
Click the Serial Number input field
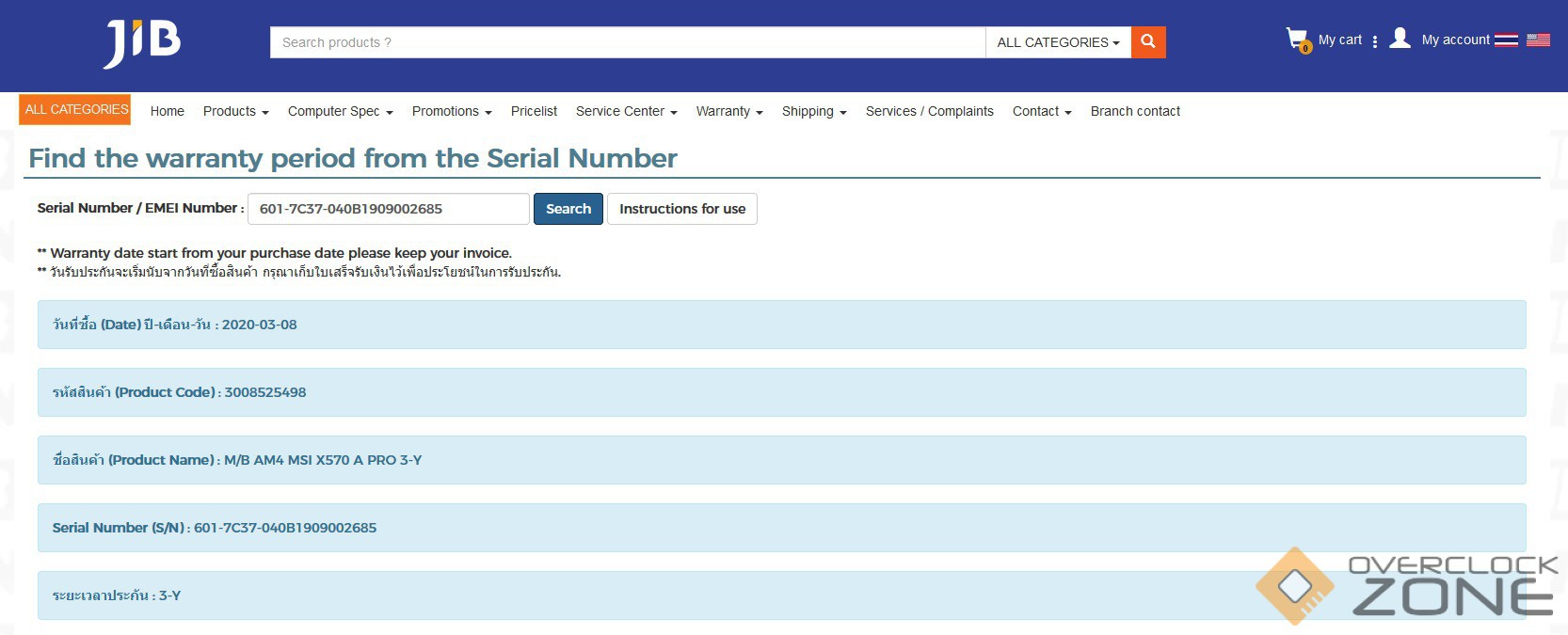click(x=388, y=209)
